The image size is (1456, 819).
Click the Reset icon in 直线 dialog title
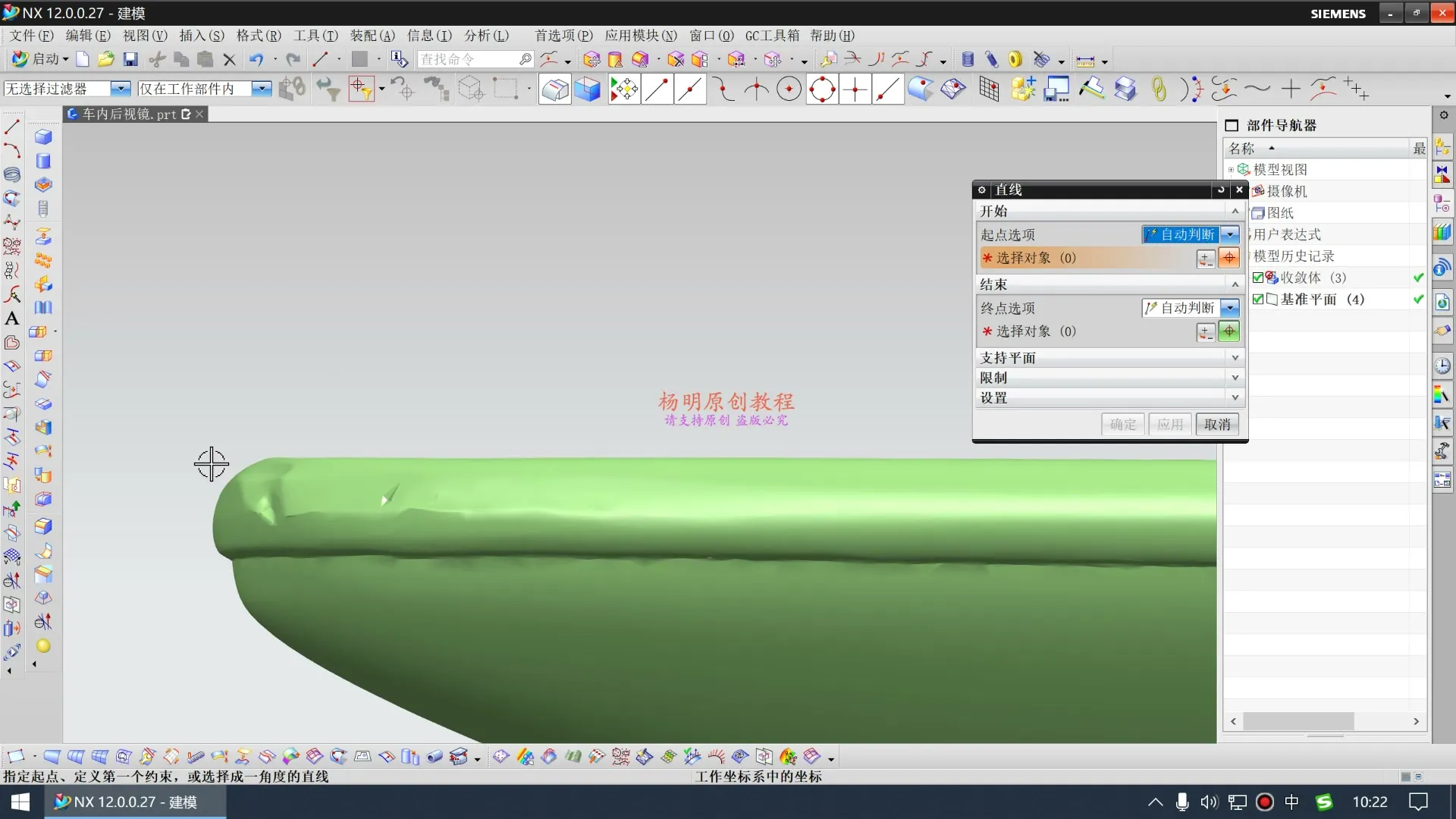(x=1220, y=190)
